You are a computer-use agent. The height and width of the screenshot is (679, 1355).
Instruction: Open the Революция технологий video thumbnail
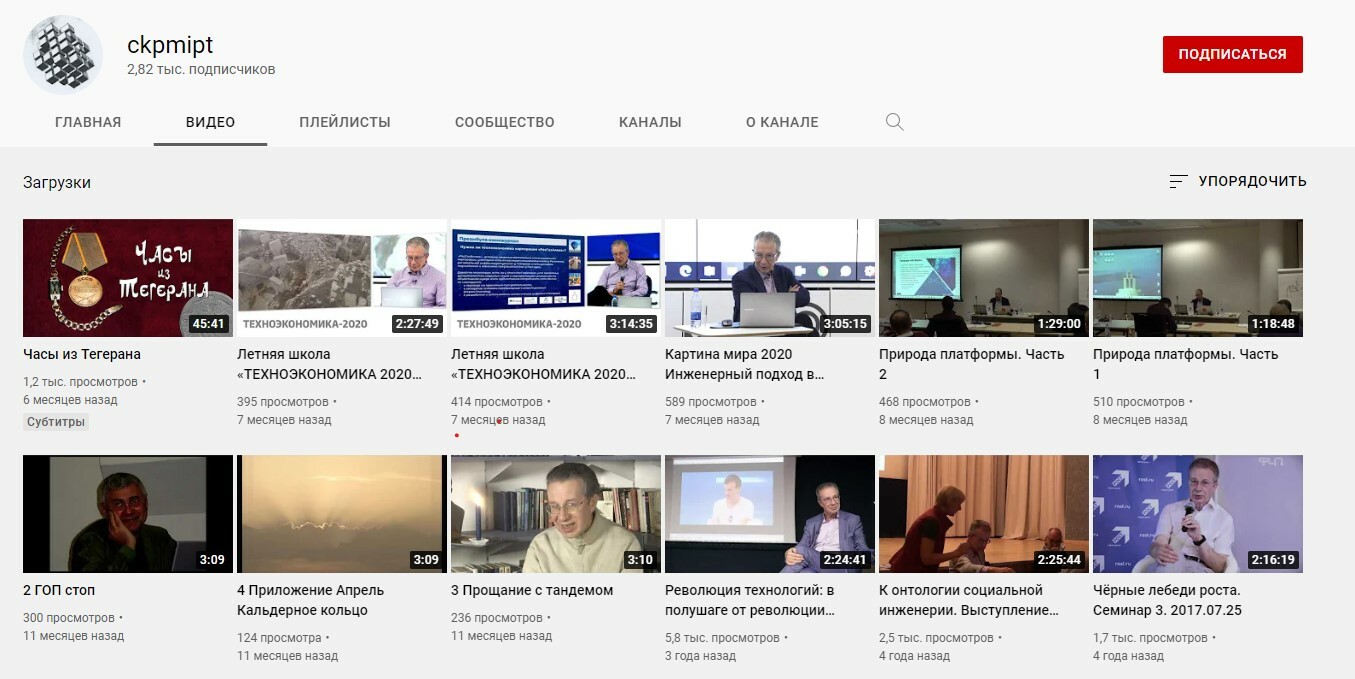click(769, 513)
